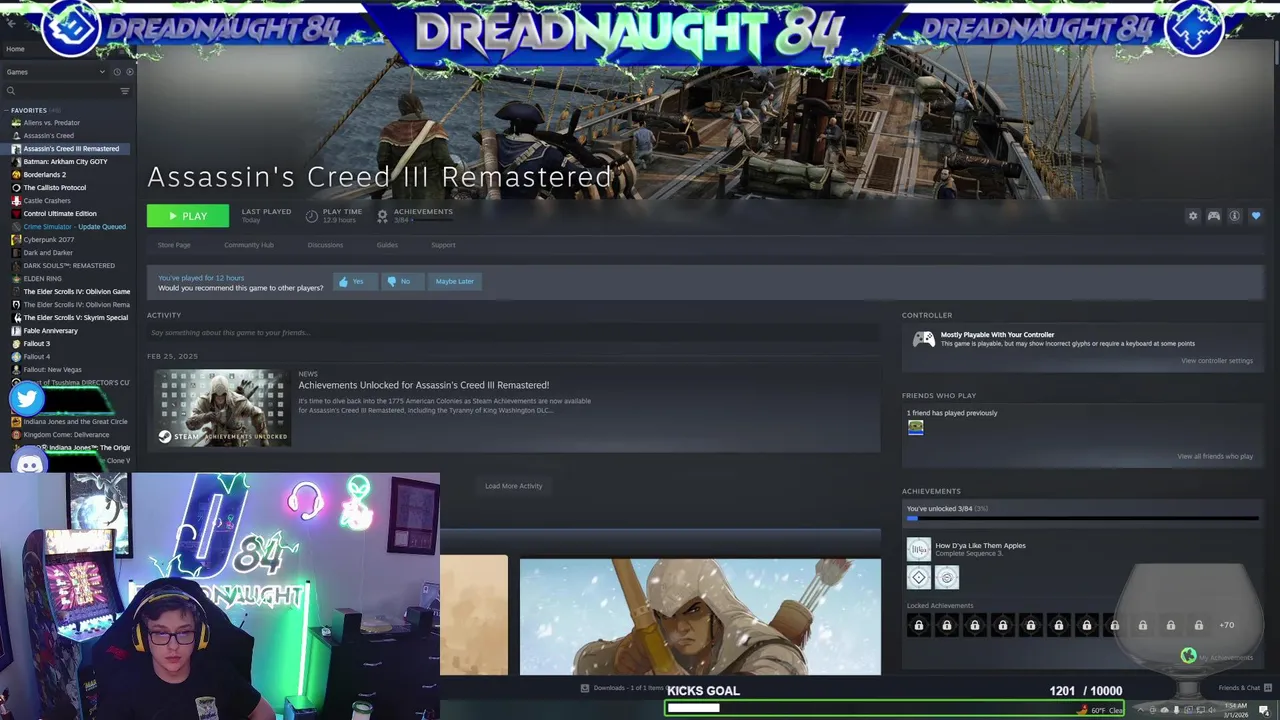Select Batman: Arkham City GOTY

65,162
